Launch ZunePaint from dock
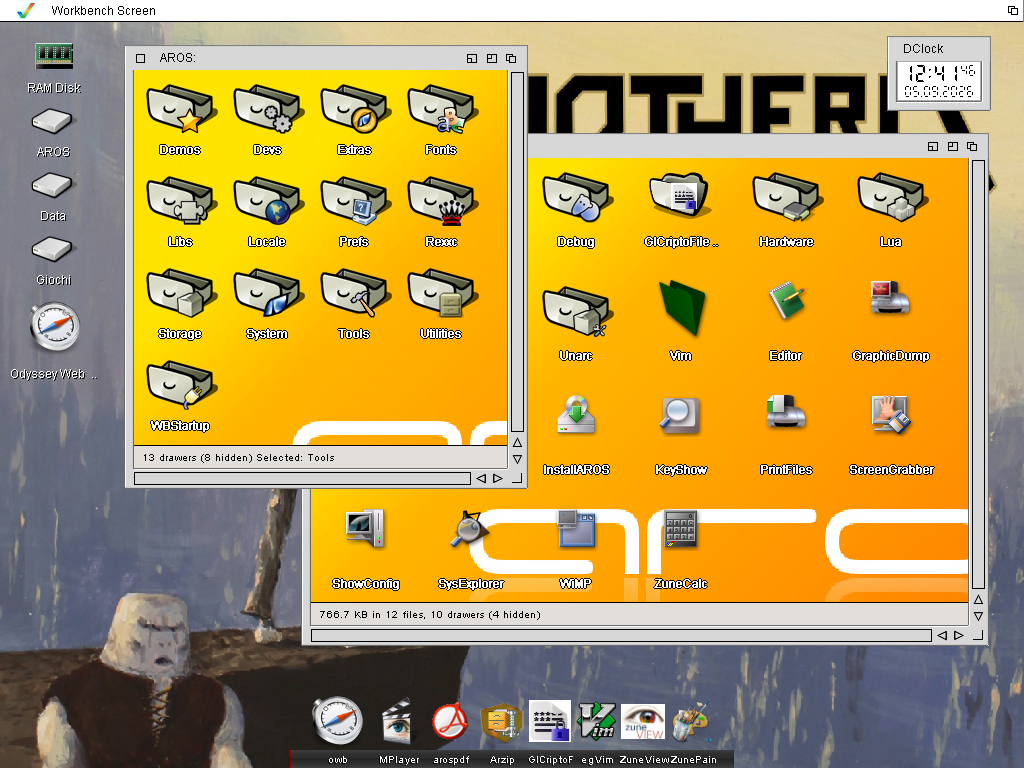 [690, 722]
